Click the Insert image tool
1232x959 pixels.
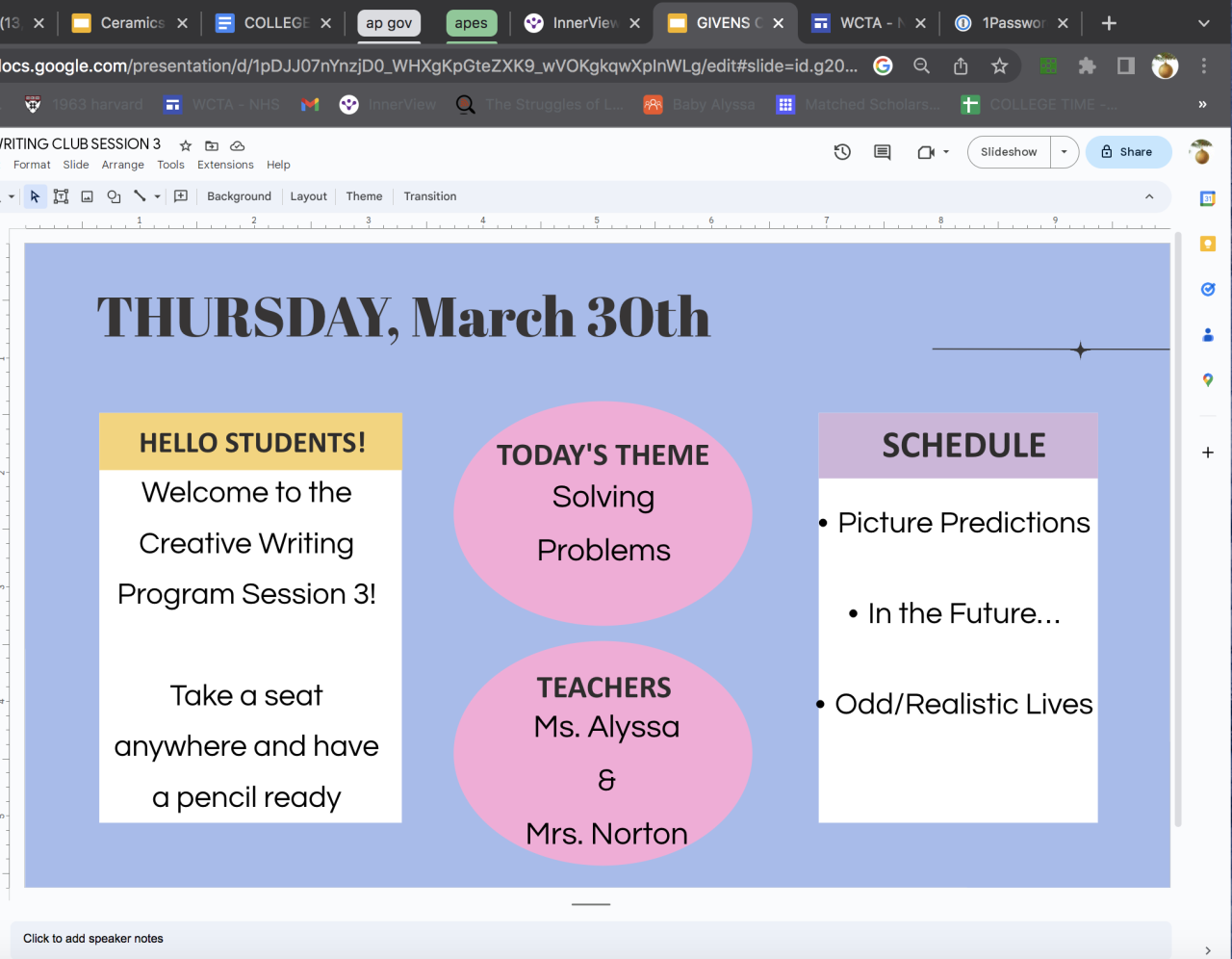tap(87, 196)
